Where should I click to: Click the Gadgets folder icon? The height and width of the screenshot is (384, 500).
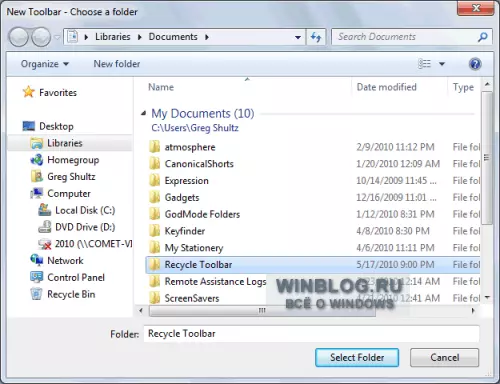(154, 197)
